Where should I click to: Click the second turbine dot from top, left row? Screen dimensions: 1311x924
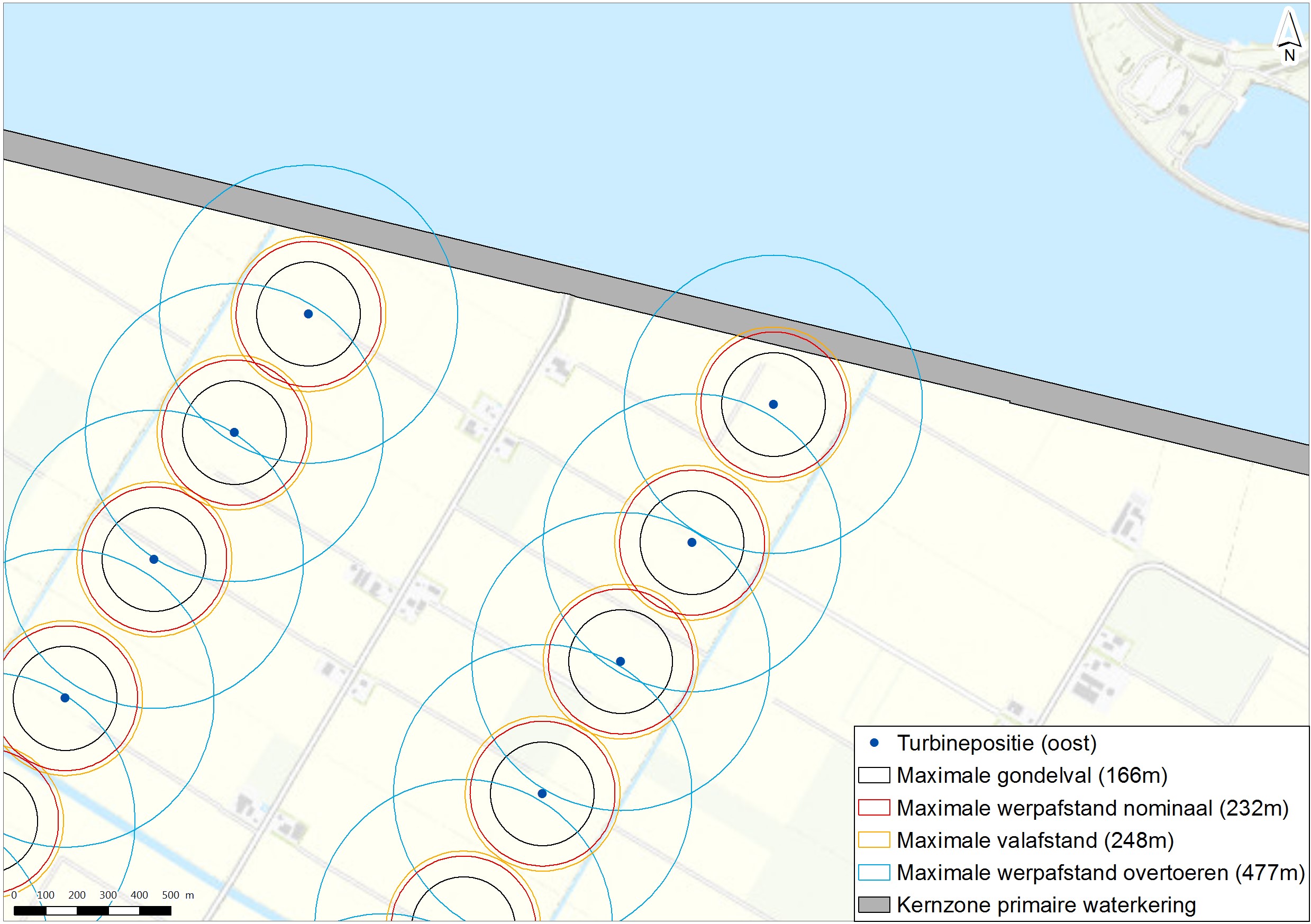click(x=234, y=433)
